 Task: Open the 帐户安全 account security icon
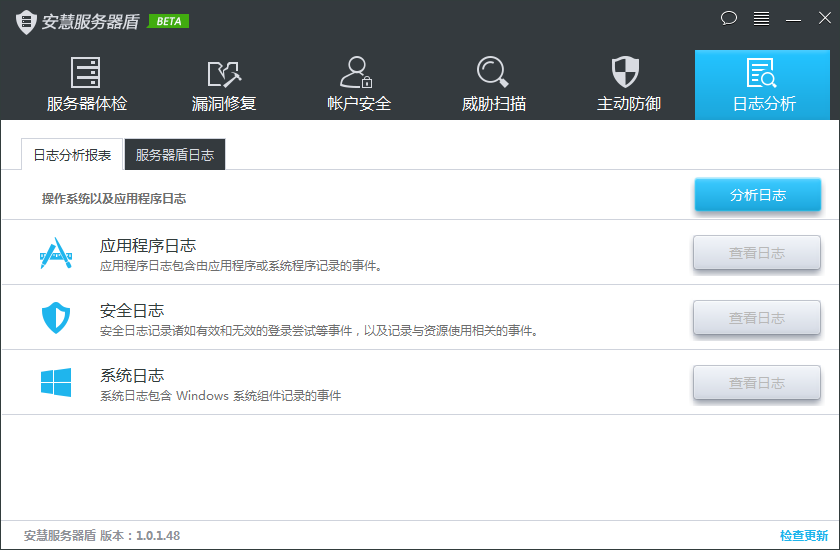(358, 73)
